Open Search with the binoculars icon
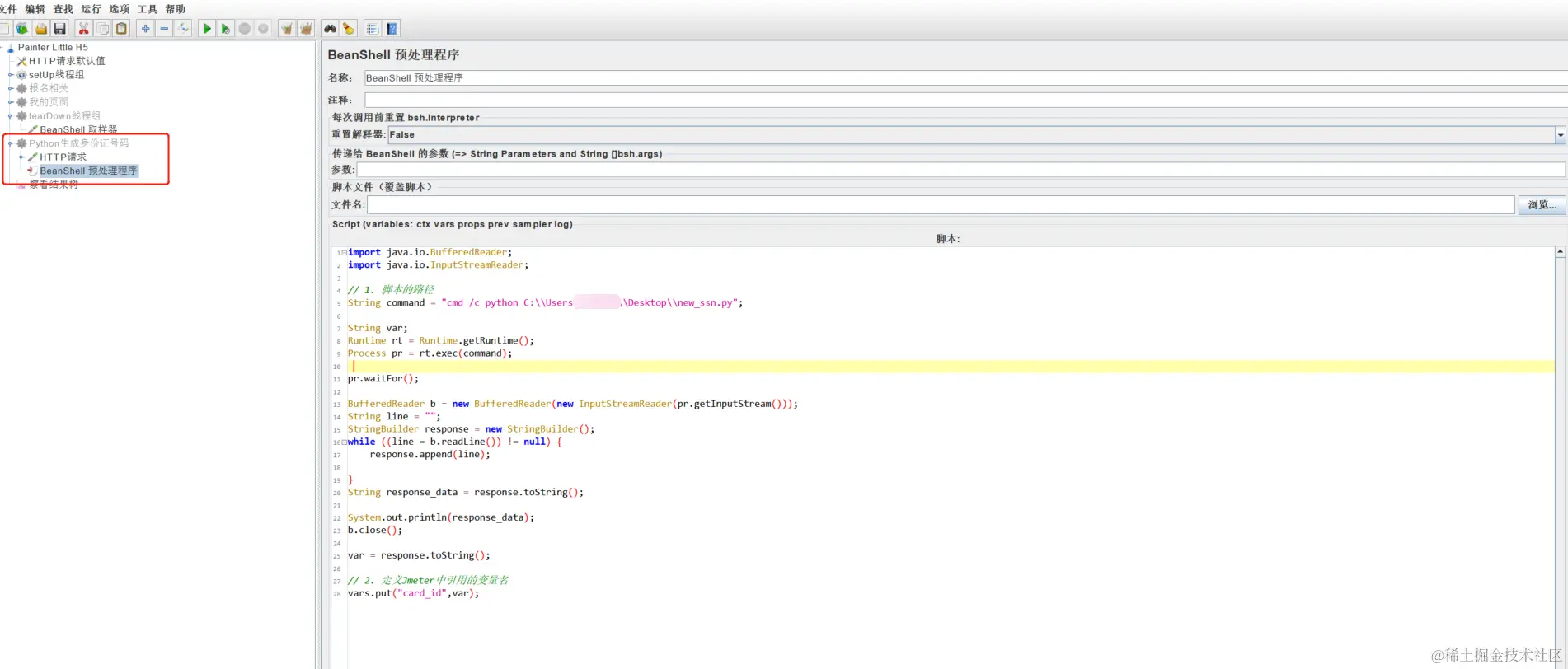 click(330, 29)
